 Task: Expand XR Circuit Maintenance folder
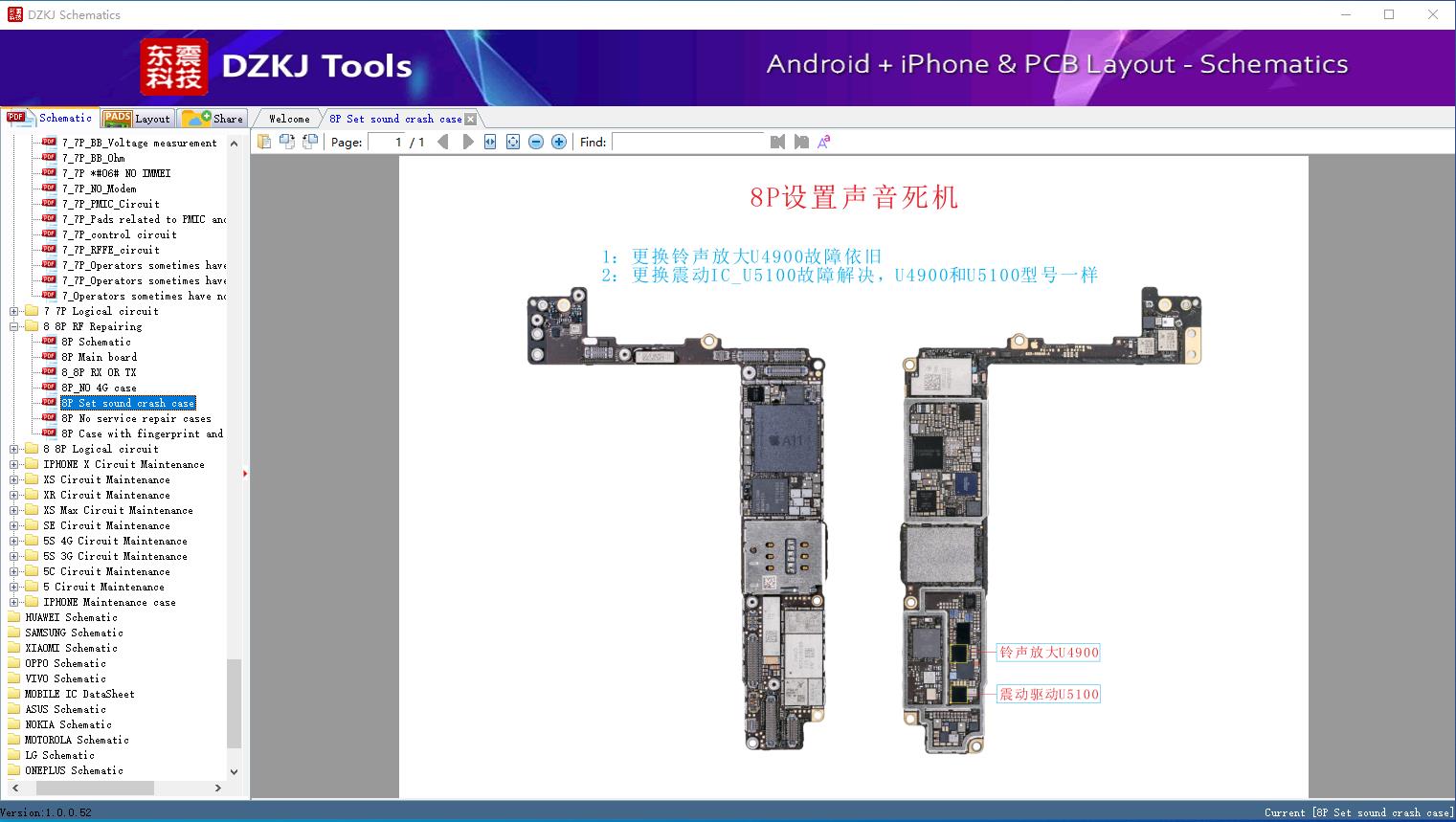(13, 495)
